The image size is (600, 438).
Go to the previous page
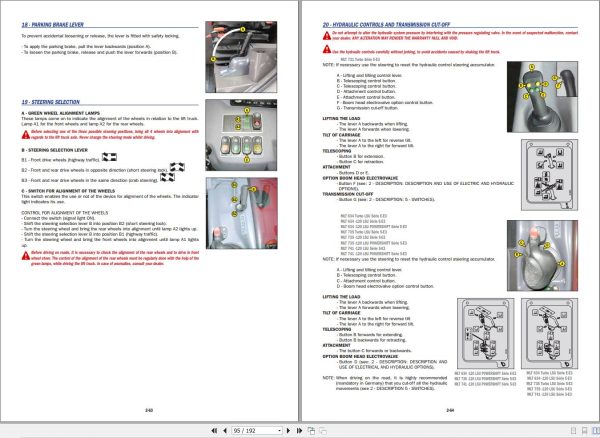(x=225, y=431)
